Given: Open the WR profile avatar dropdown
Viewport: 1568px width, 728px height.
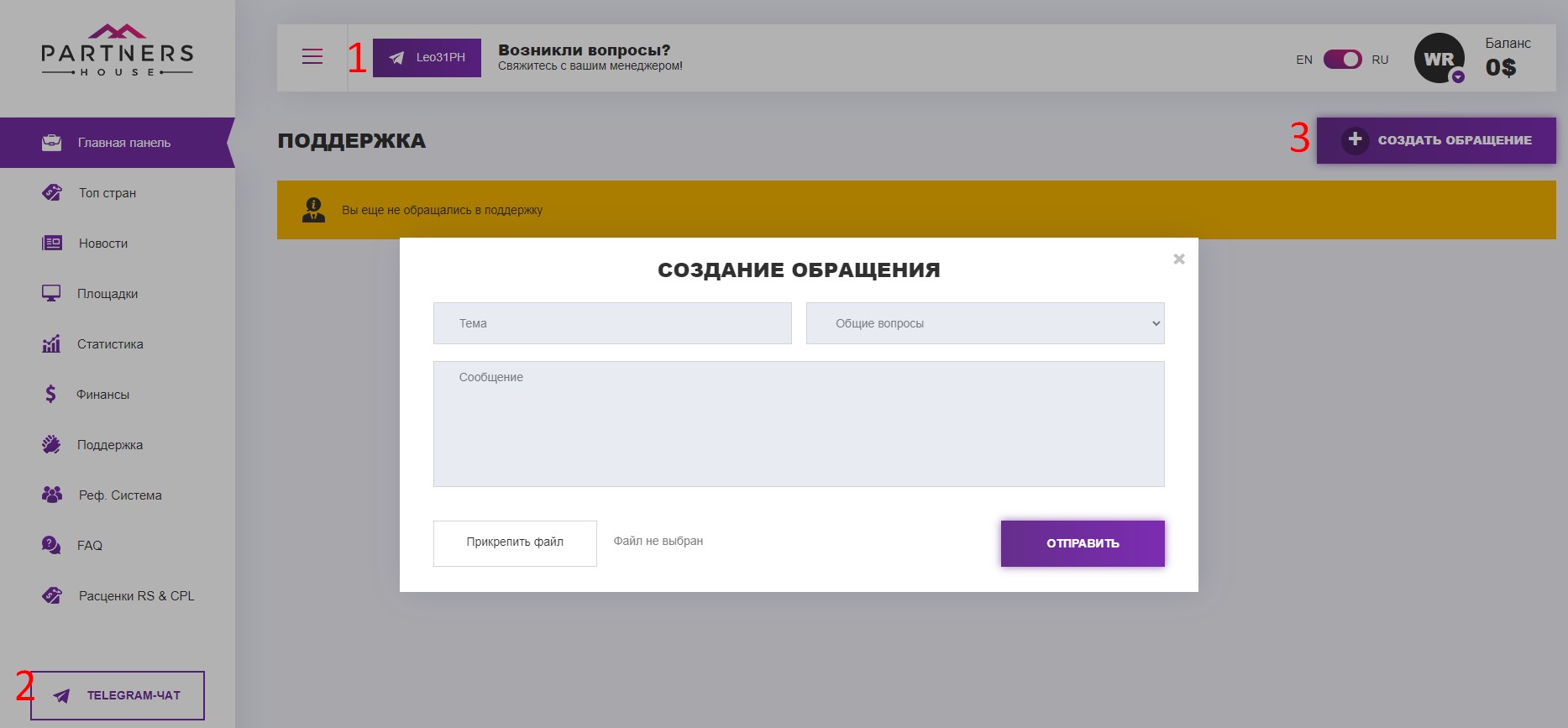Looking at the screenshot, I should point(1440,59).
